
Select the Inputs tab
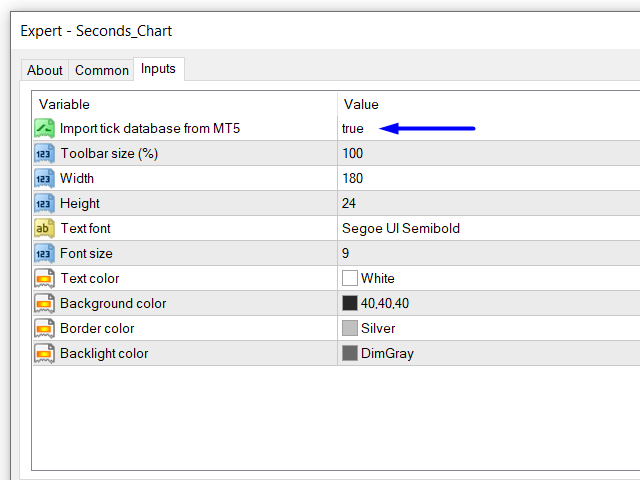159,68
